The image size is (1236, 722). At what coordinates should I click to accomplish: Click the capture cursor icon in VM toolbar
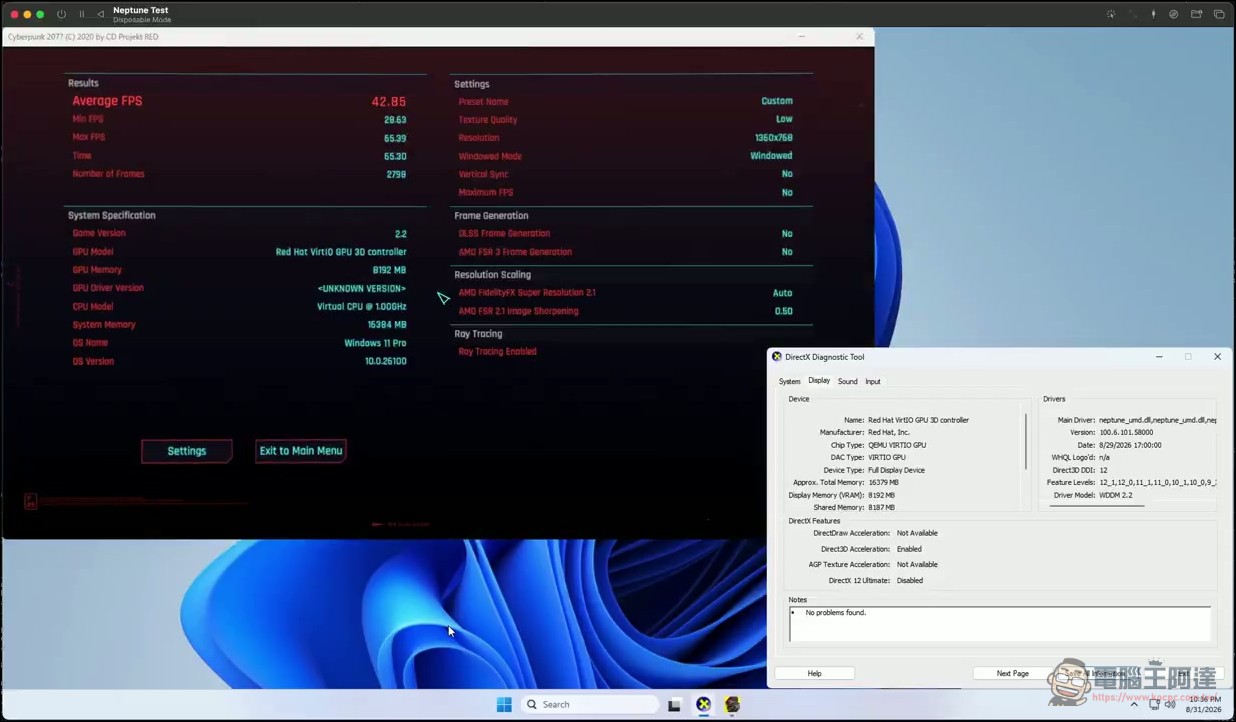coord(1111,14)
